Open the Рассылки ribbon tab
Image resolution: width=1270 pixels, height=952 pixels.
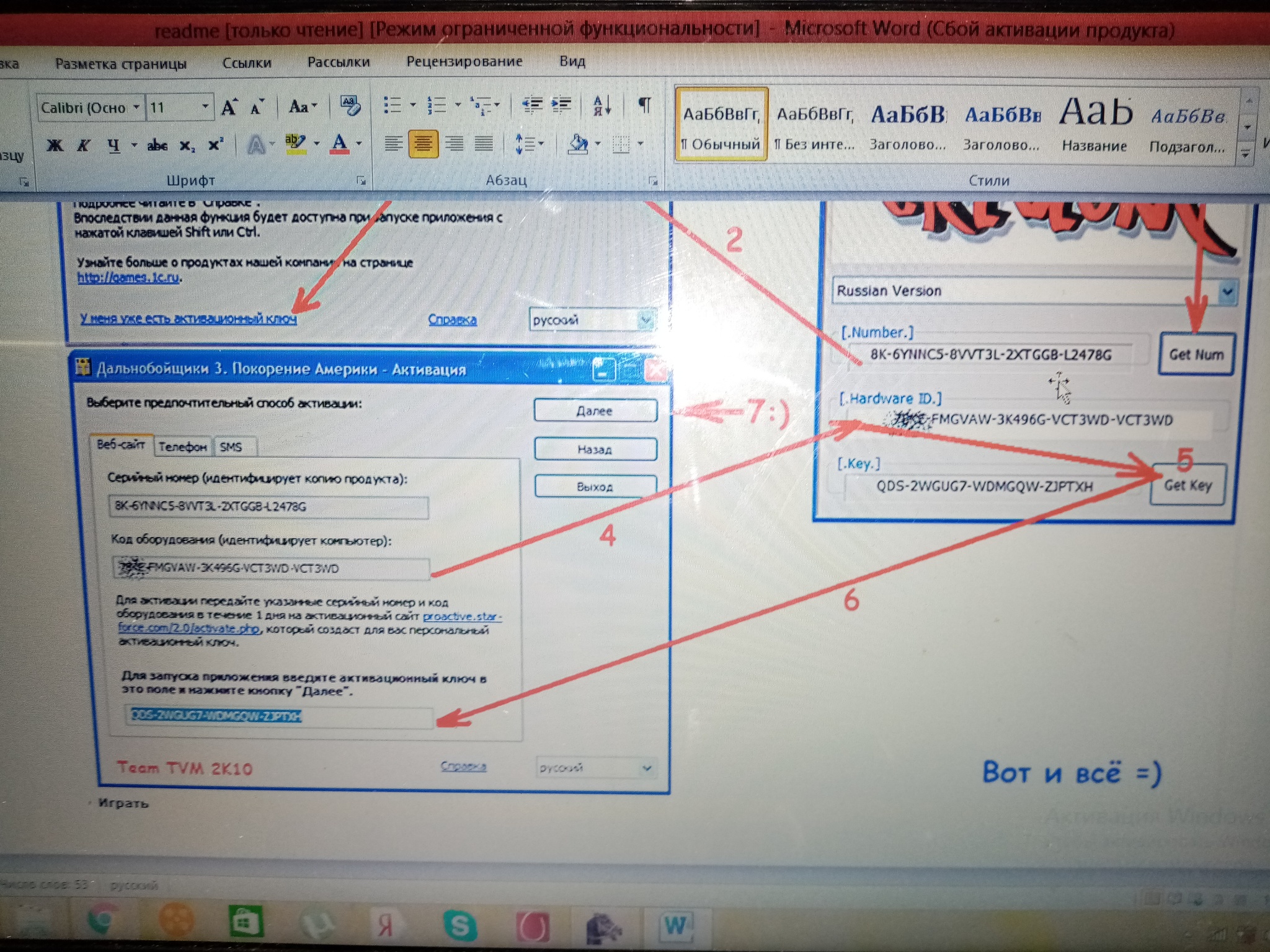point(339,62)
